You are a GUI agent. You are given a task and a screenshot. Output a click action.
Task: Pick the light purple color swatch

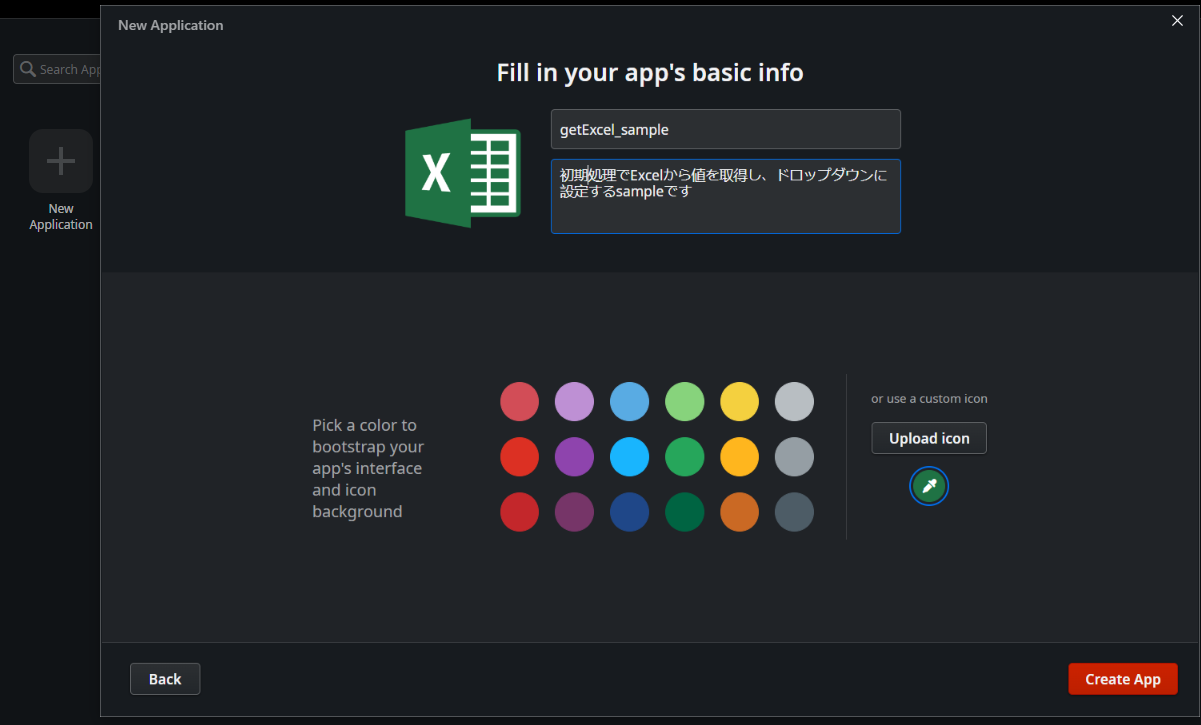tap(575, 402)
